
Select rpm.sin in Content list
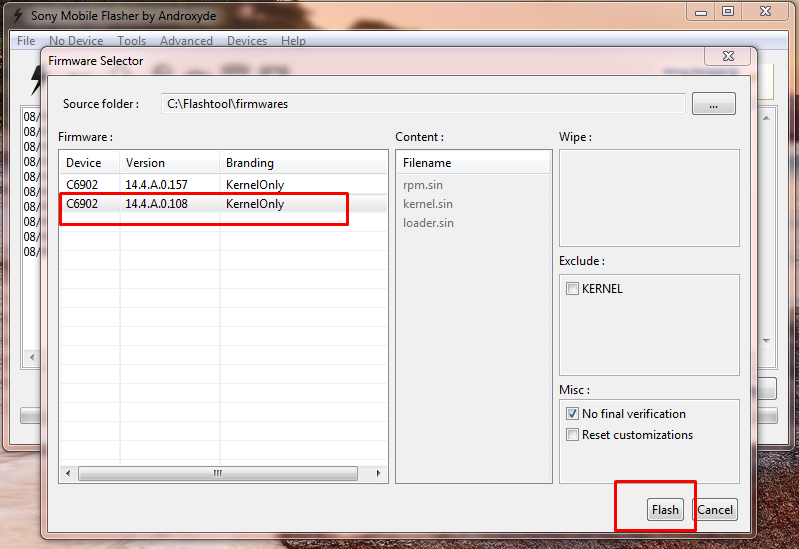[423, 185]
